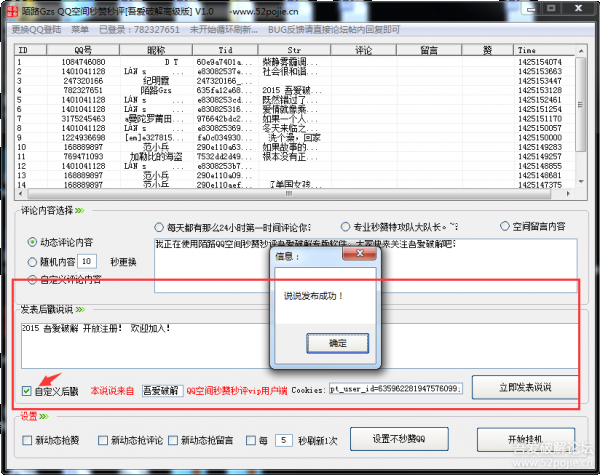Close the 信息 dialog with its X button
Screen dimensions: 600x475
click(359, 253)
